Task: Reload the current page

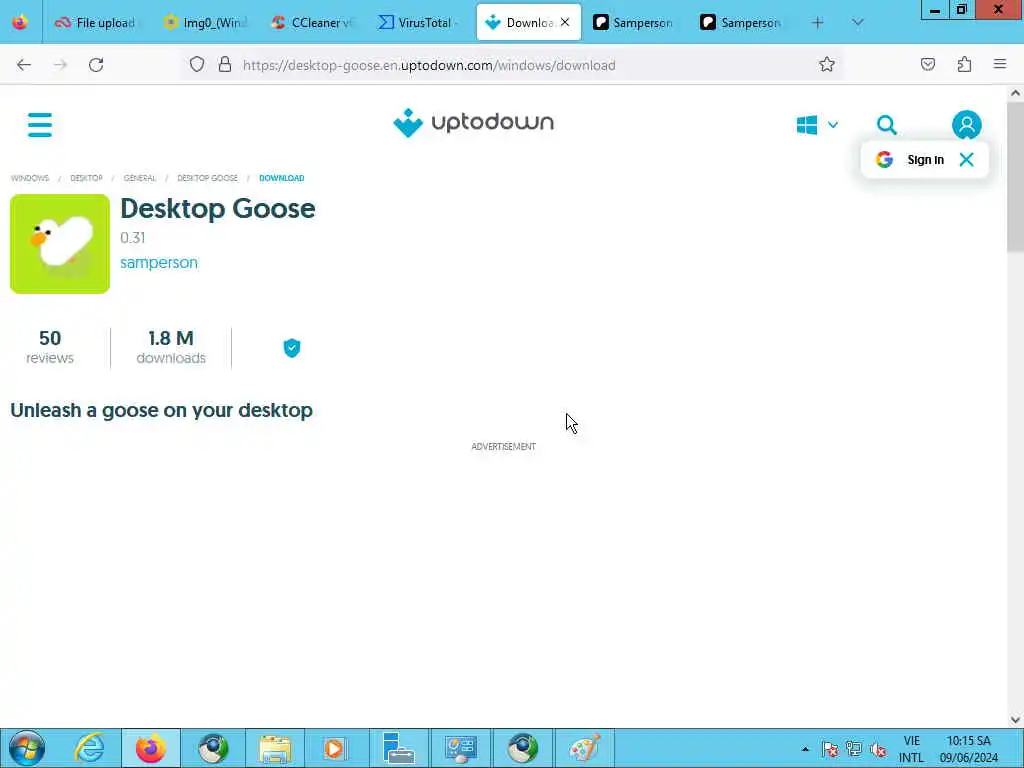Action: click(96, 65)
